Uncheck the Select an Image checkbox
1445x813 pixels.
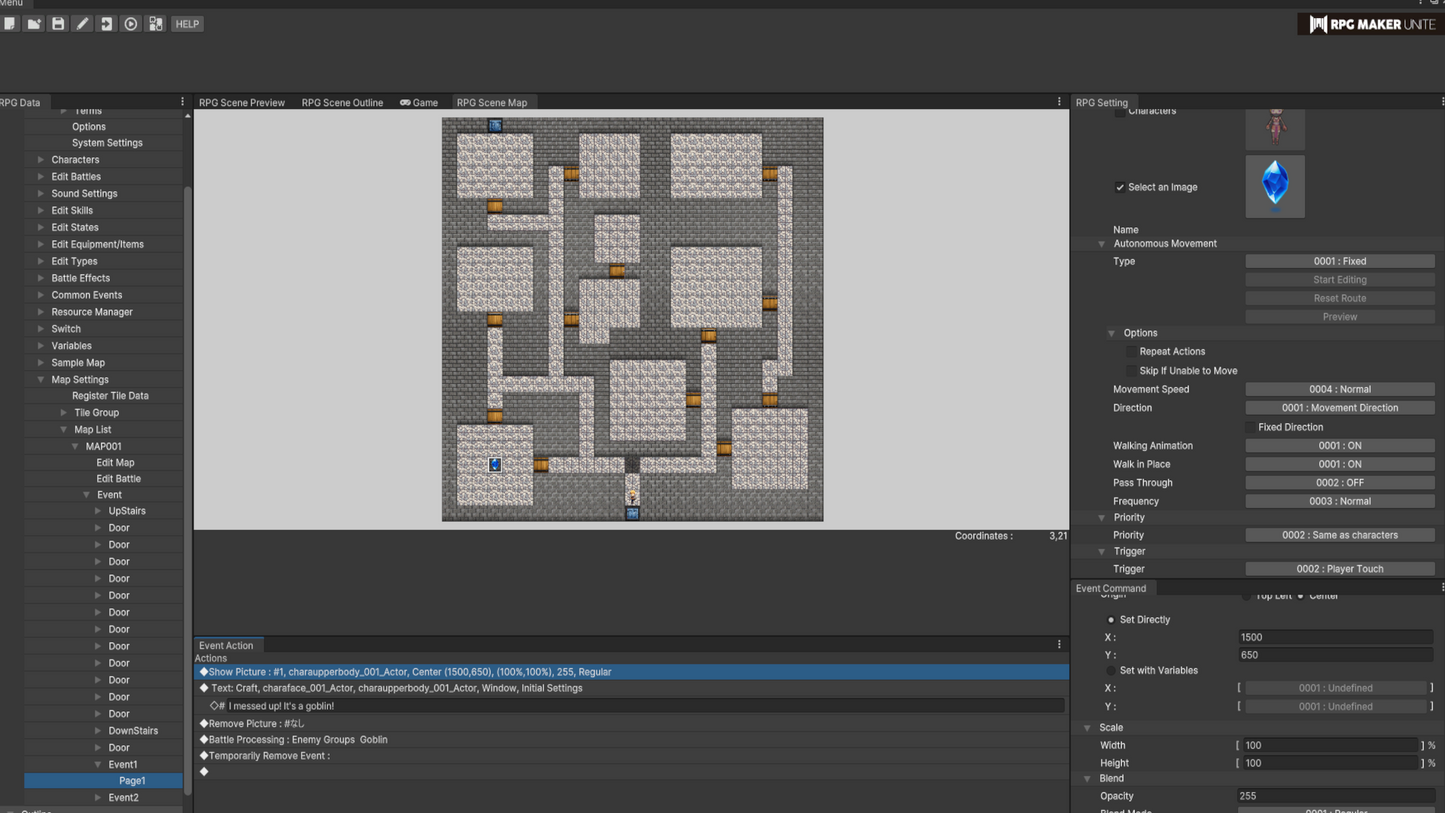[x=1121, y=187]
